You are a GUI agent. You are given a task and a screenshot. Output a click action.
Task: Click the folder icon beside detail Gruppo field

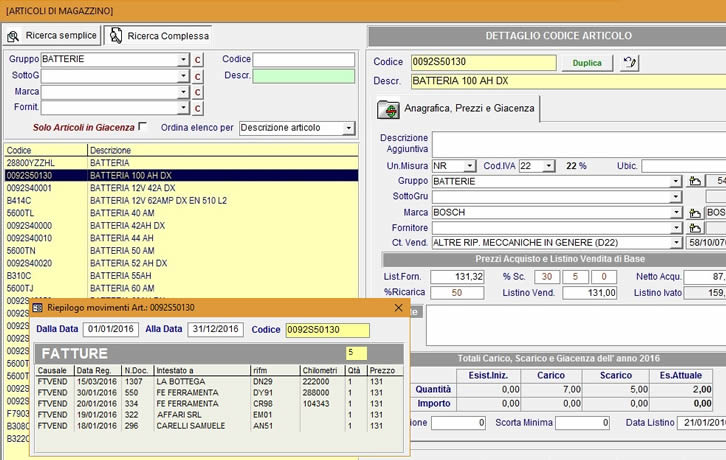coord(696,182)
